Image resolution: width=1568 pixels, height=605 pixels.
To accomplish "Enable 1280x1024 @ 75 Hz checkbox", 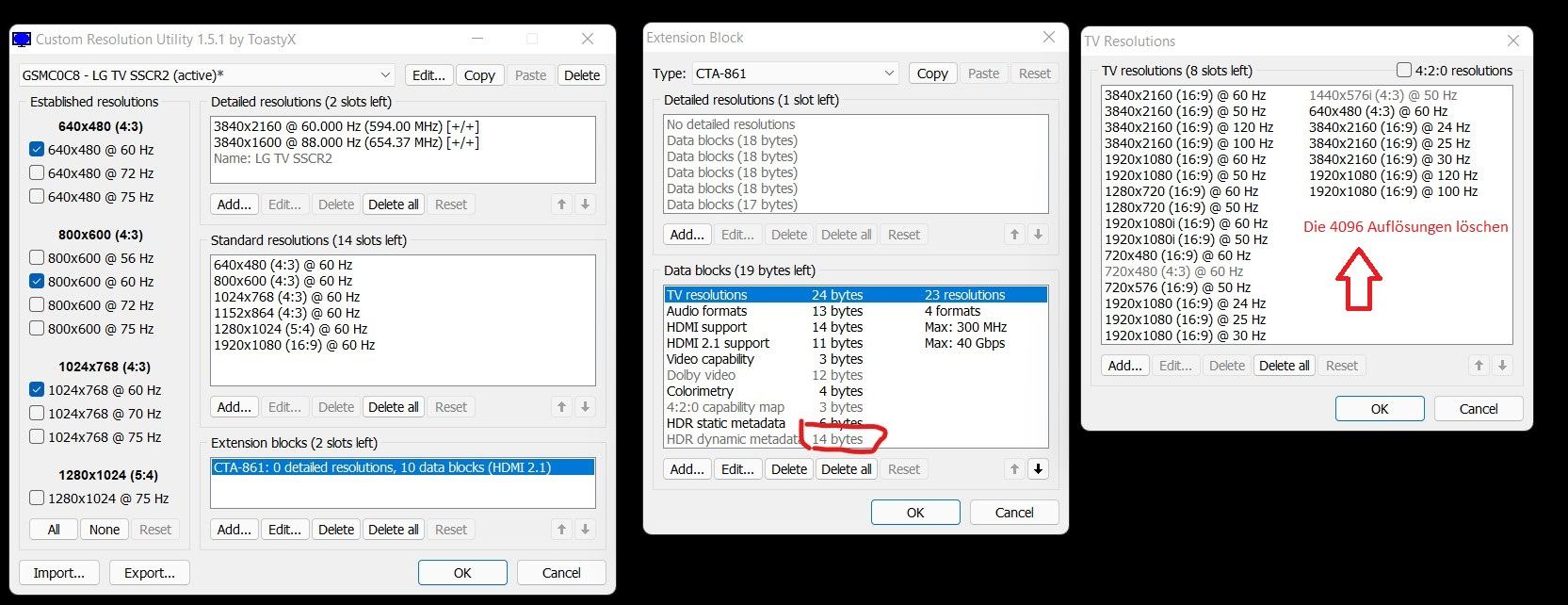I will point(37,498).
